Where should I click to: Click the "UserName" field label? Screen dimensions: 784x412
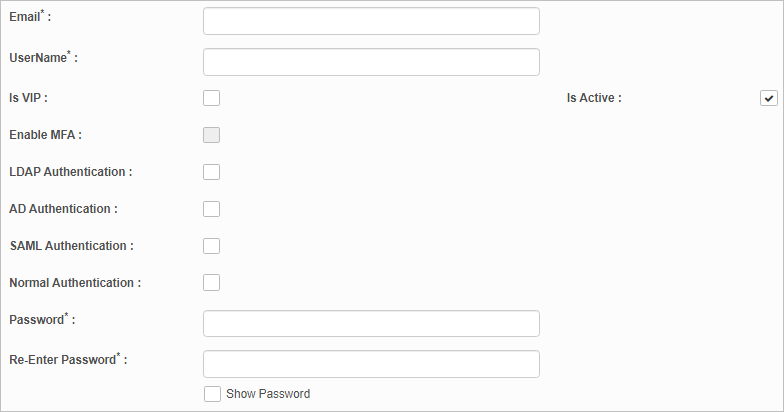click(x=38, y=59)
